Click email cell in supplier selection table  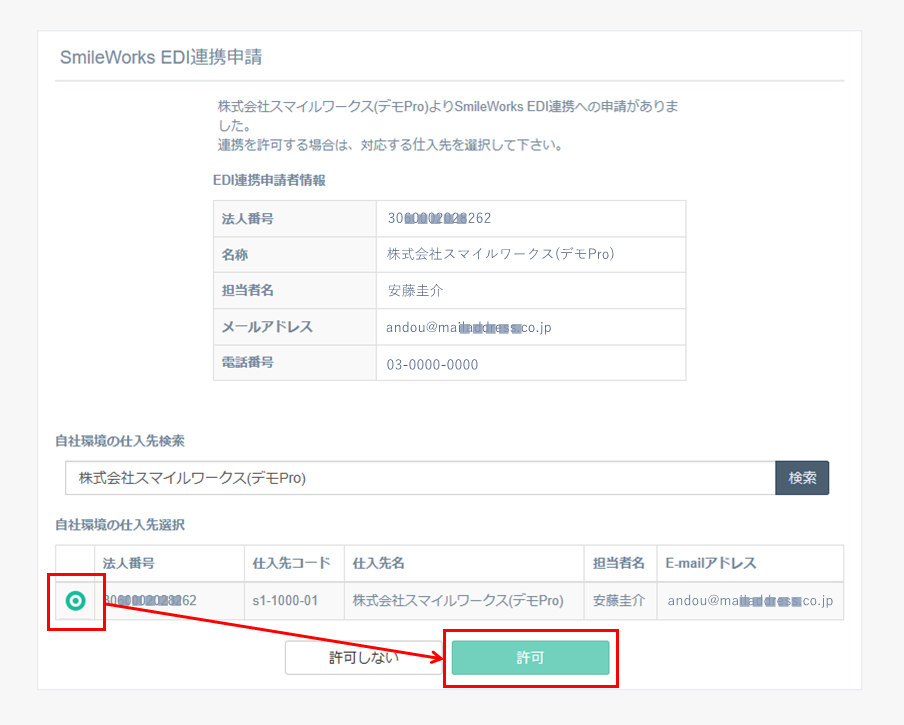(x=750, y=601)
